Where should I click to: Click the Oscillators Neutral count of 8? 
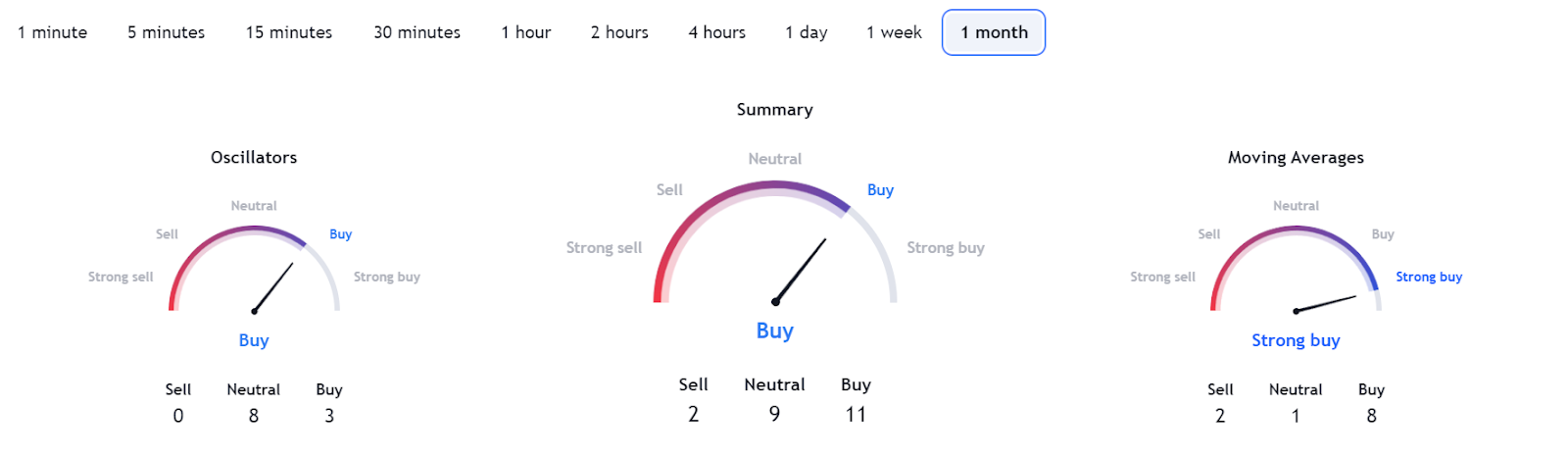(x=254, y=416)
